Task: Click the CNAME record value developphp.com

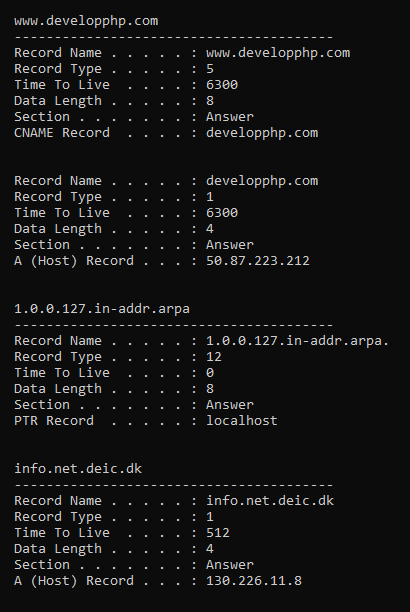Action: pyautogui.click(x=262, y=133)
